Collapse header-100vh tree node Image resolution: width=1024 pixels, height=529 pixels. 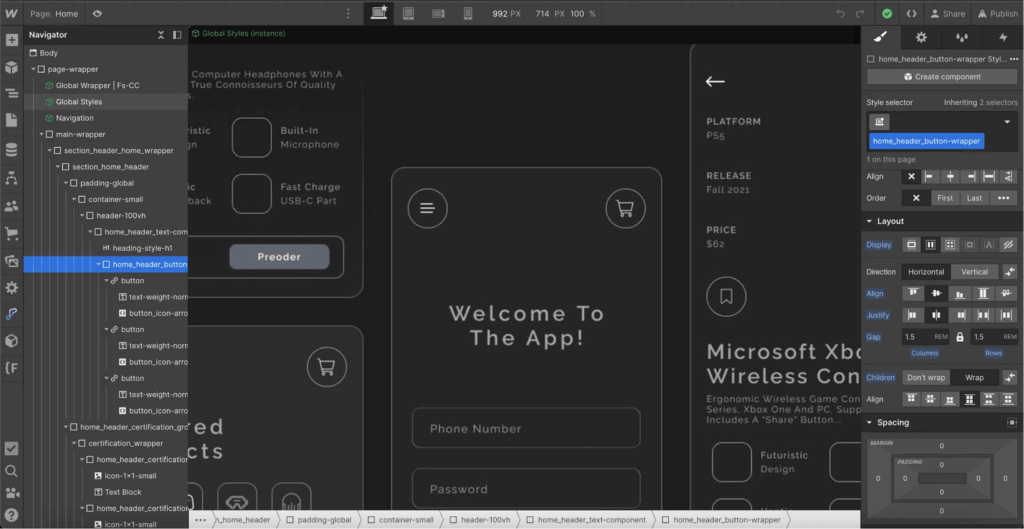click(x=82, y=216)
